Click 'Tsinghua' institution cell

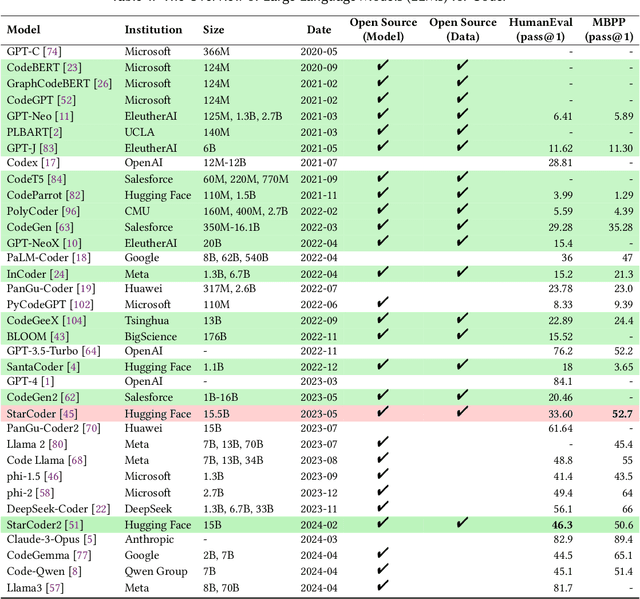[x=147, y=320]
